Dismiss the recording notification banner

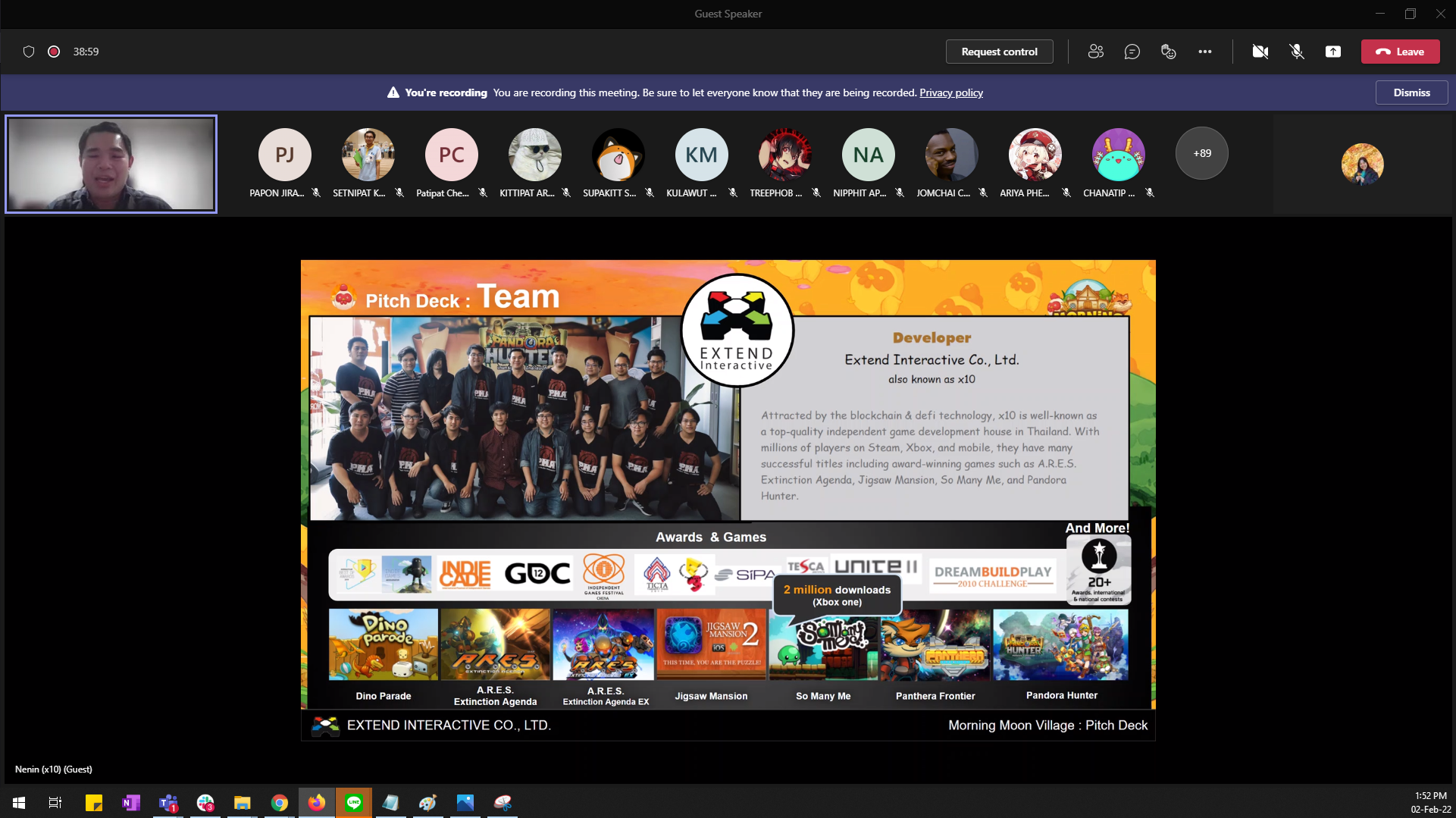tap(1411, 92)
